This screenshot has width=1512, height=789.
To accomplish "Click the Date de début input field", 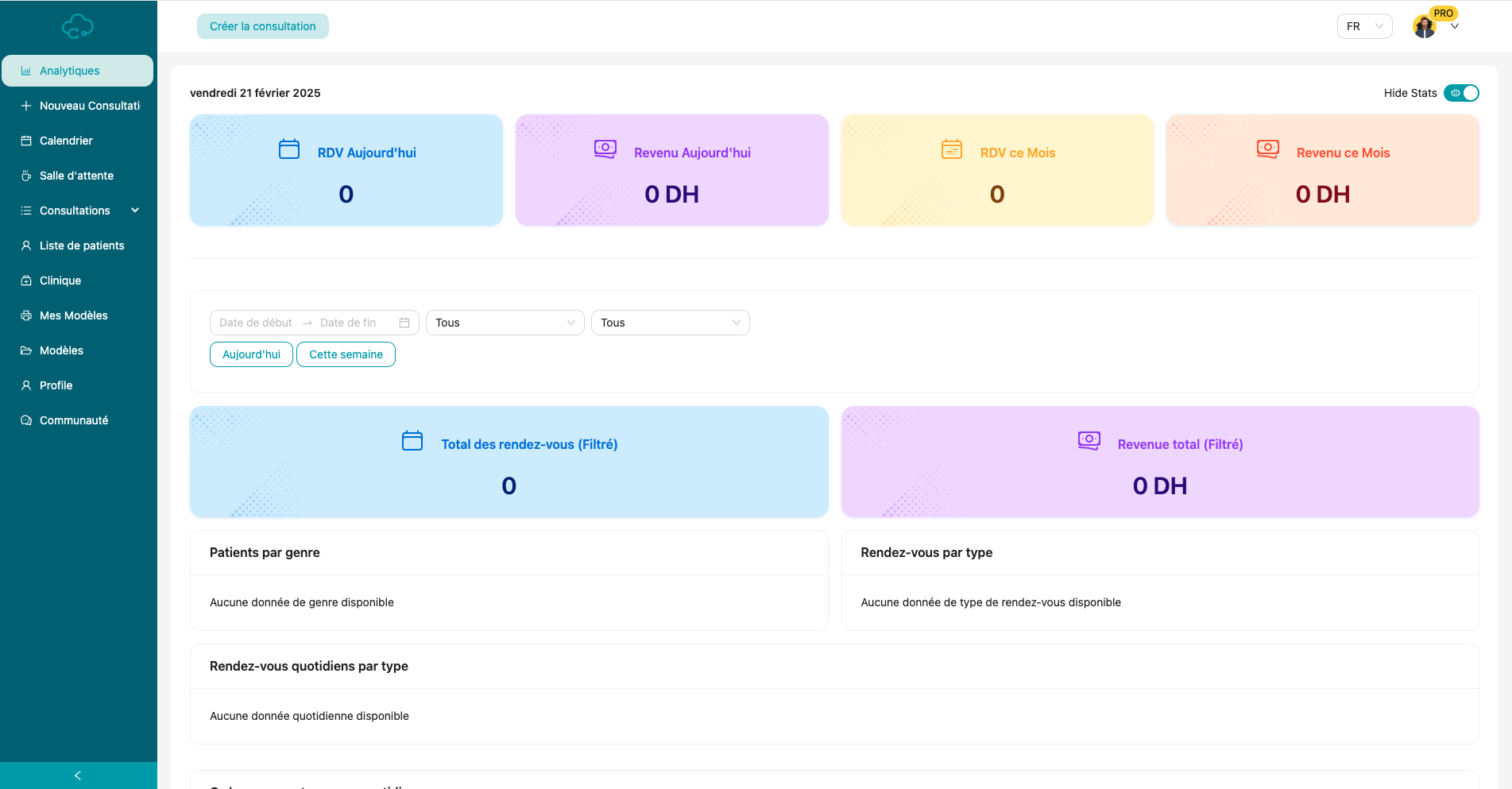I will (256, 323).
